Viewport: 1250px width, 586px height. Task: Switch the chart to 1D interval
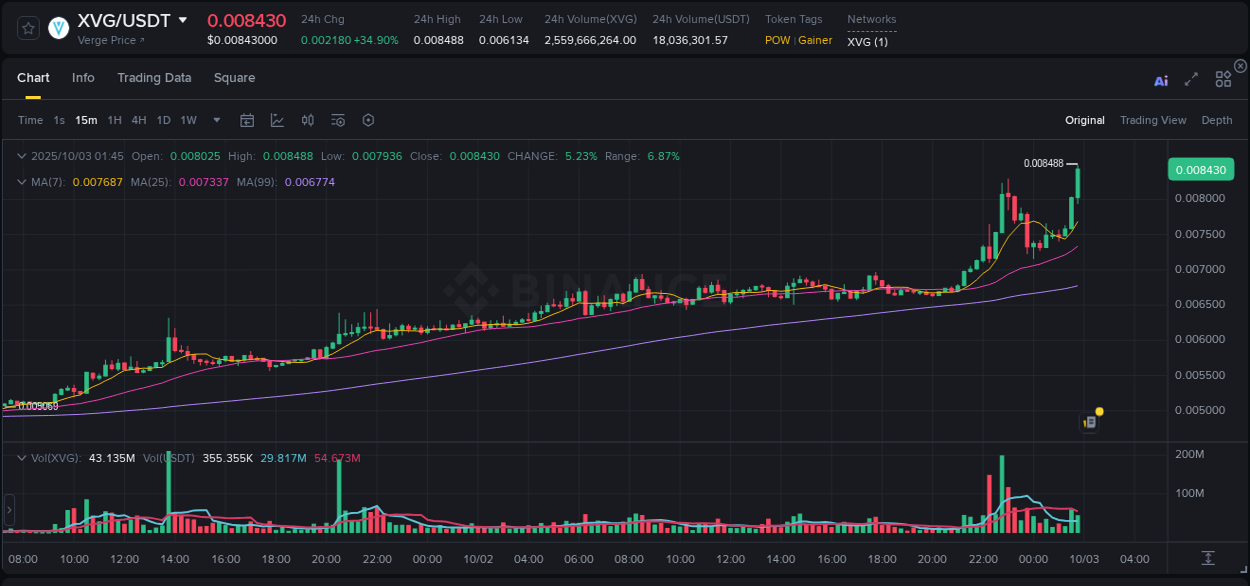(x=163, y=120)
